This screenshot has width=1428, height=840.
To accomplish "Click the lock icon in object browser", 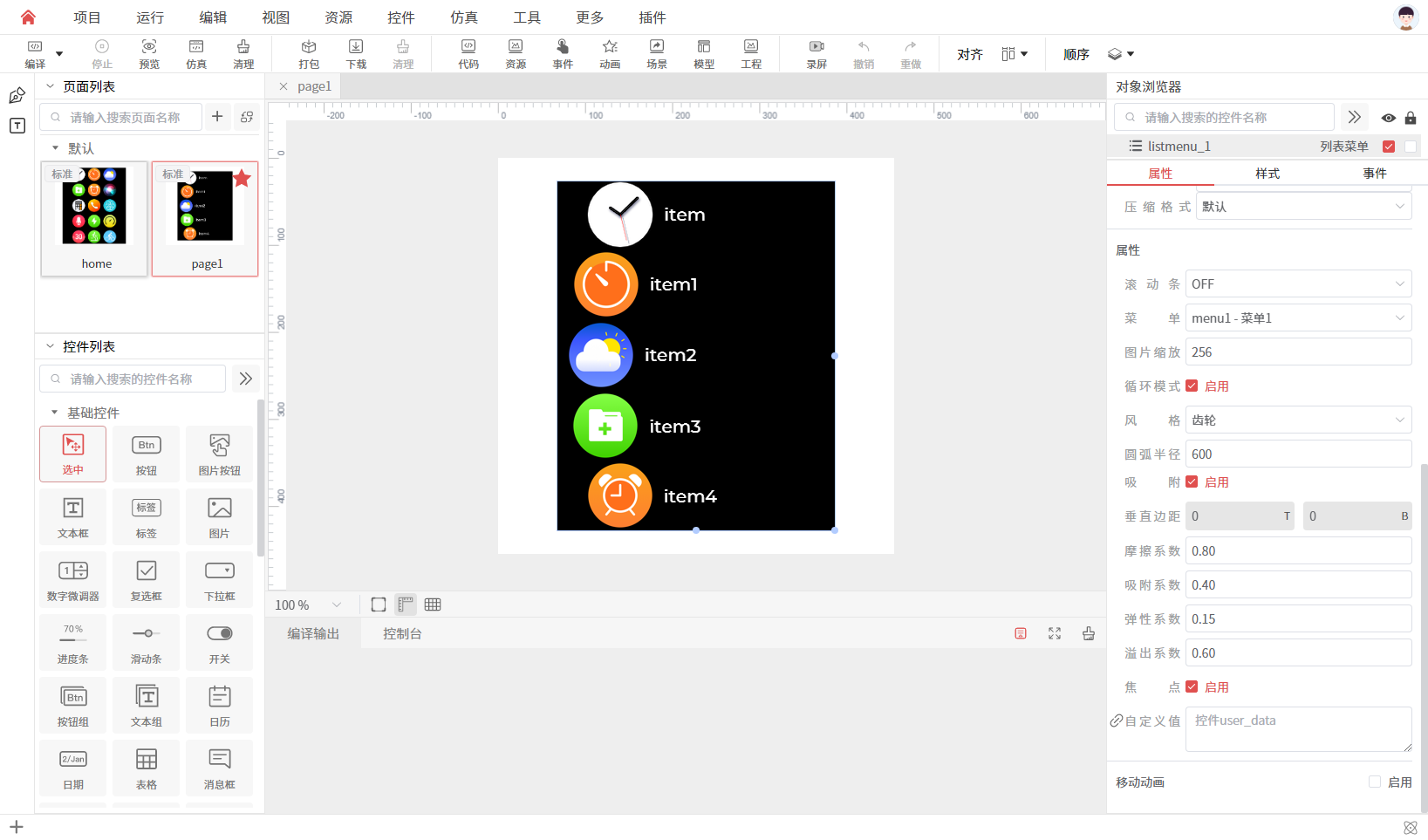I will pyautogui.click(x=1410, y=118).
